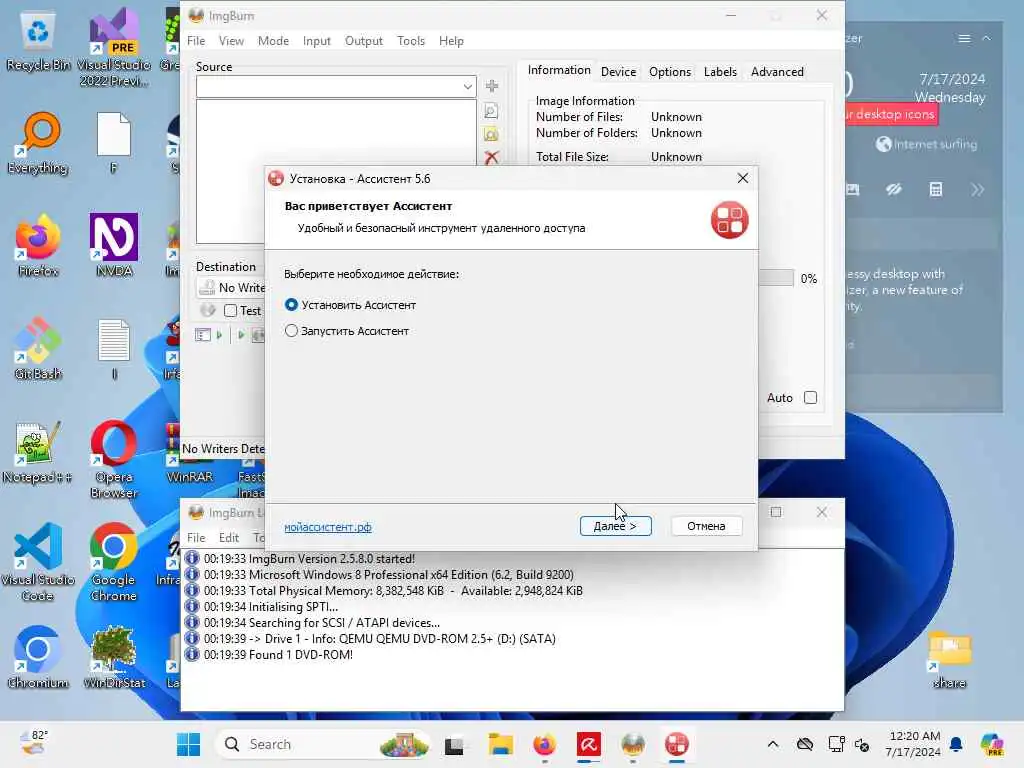This screenshot has height=768, width=1024.
Task: Switch to the Information tab in ImgBurn
Action: click(559, 71)
